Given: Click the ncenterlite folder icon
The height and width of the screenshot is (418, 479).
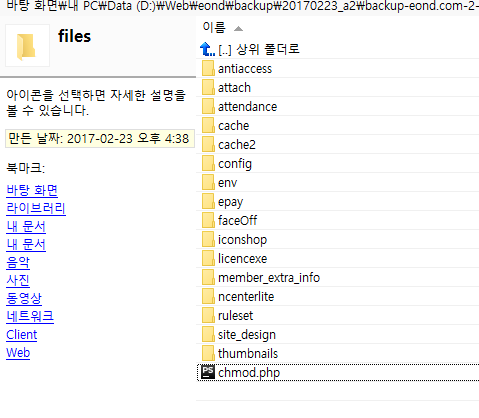Looking at the screenshot, I should pos(208,296).
